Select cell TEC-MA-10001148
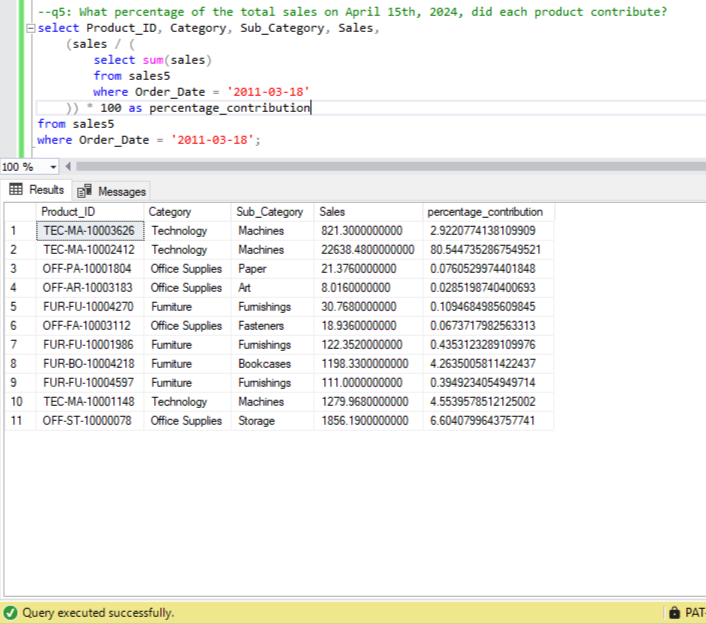The image size is (706, 624). (x=90, y=402)
